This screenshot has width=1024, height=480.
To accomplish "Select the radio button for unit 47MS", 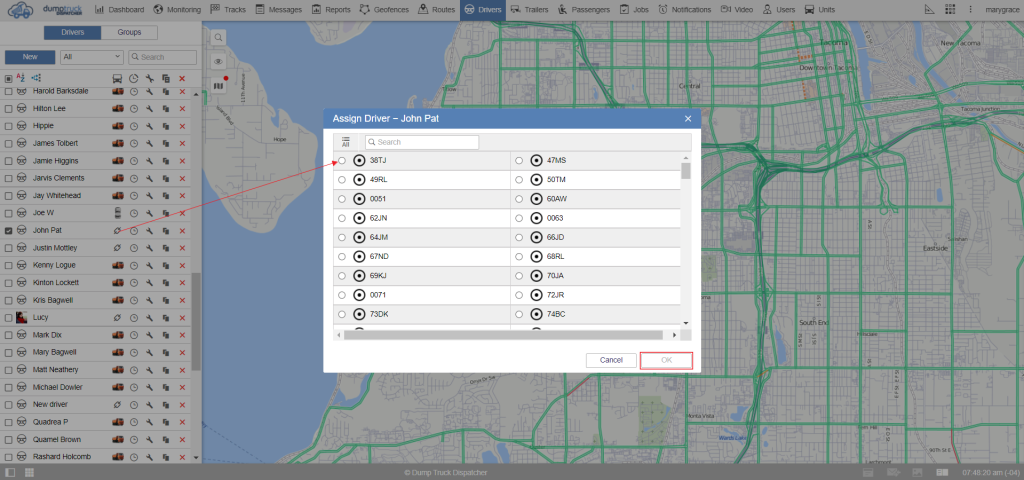I will (x=519, y=160).
